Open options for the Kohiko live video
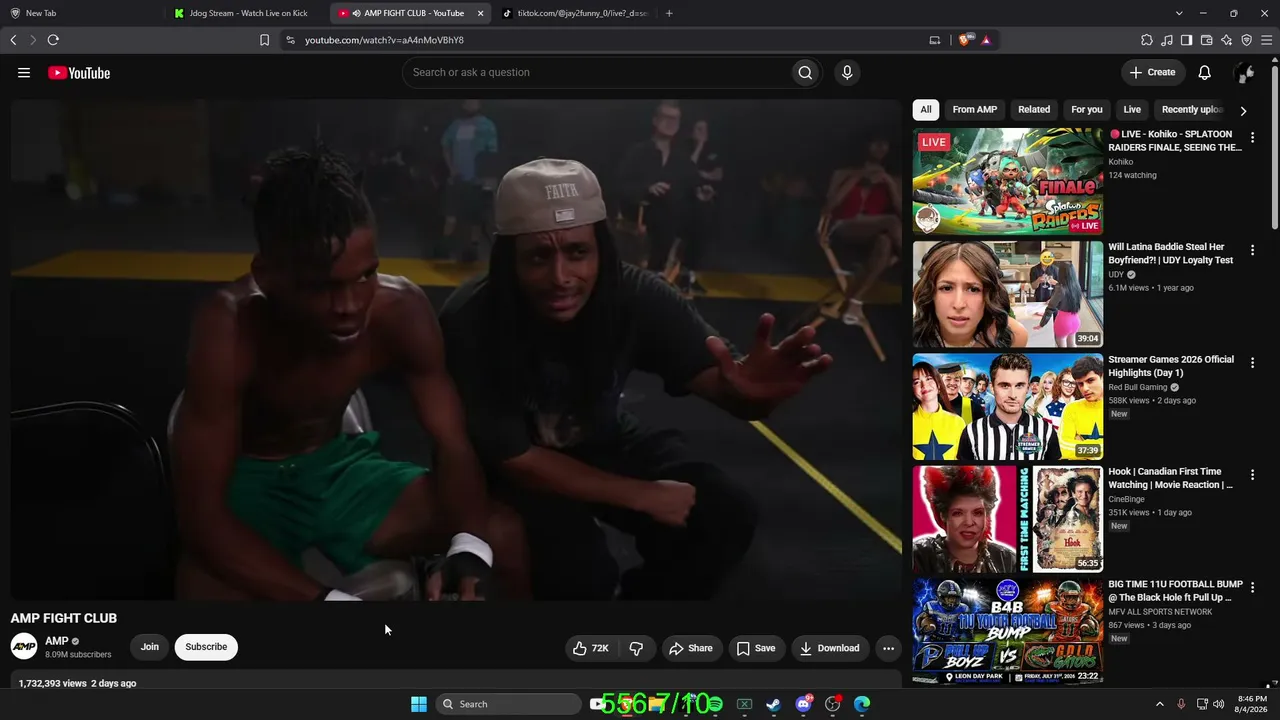The width and height of the screenshot is (1280, 720). pyautogui.click(x=1252, y=138)
